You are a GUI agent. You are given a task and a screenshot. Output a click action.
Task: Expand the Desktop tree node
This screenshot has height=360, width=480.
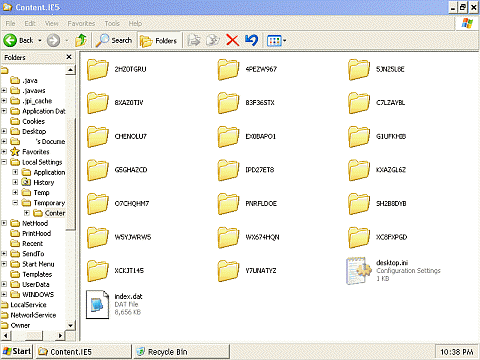4,131
